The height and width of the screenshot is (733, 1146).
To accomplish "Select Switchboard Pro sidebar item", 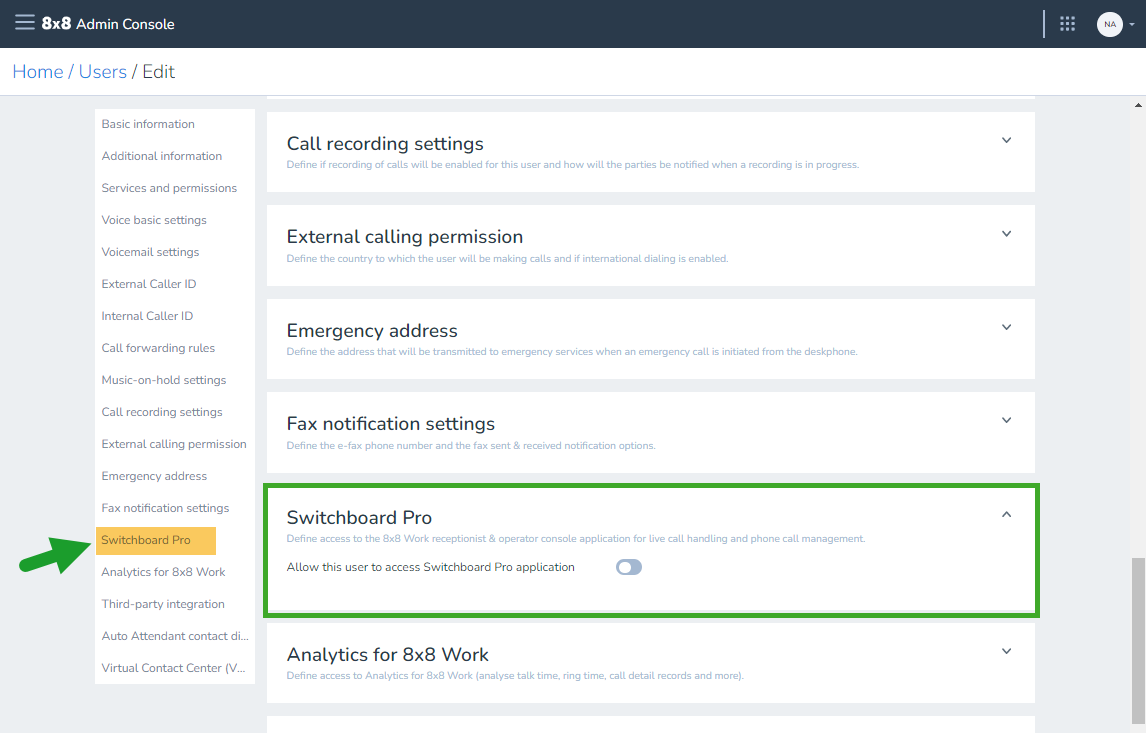I will [x=156, y=541].
